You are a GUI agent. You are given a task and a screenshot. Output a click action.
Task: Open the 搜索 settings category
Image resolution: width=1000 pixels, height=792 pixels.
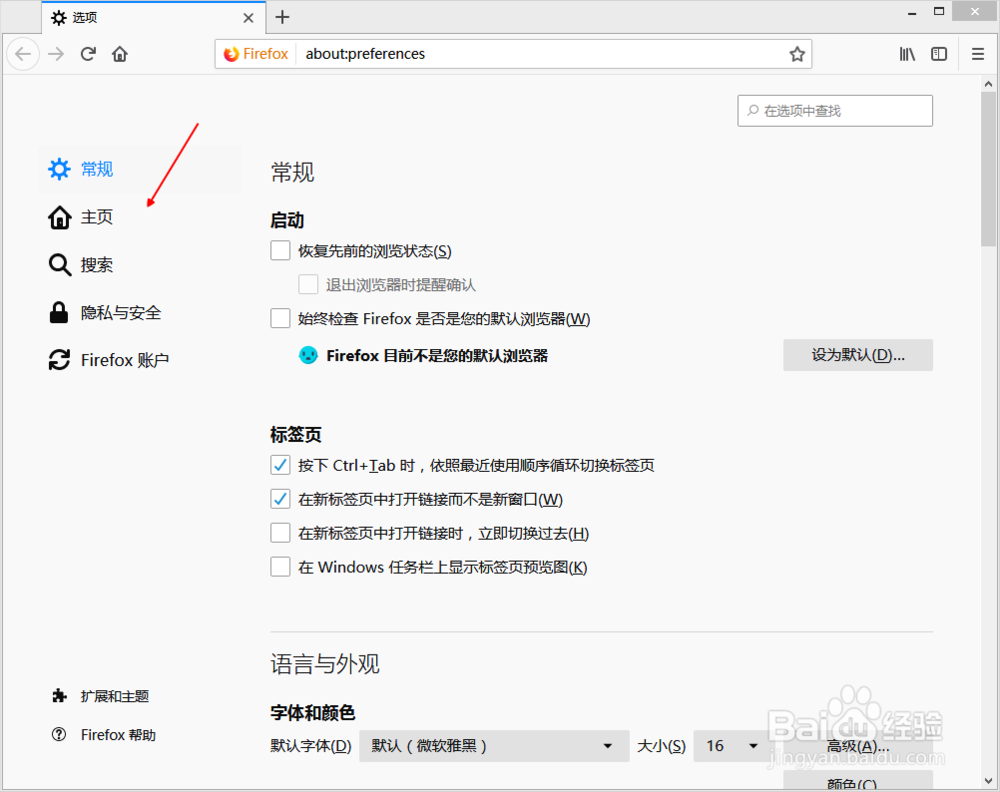point(139,265)
